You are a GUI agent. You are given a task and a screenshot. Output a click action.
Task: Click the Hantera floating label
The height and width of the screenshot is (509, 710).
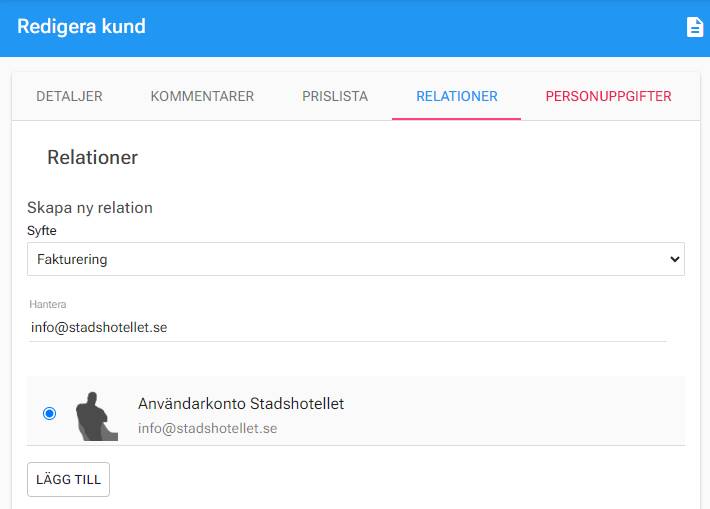click(x=48, y=304)
